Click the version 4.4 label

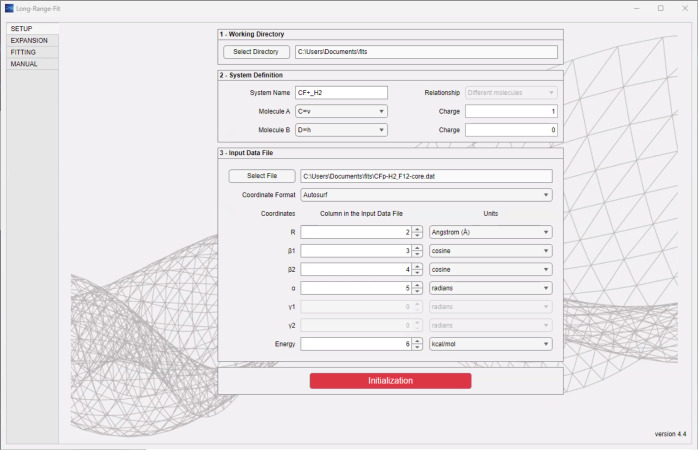(670, 434)
